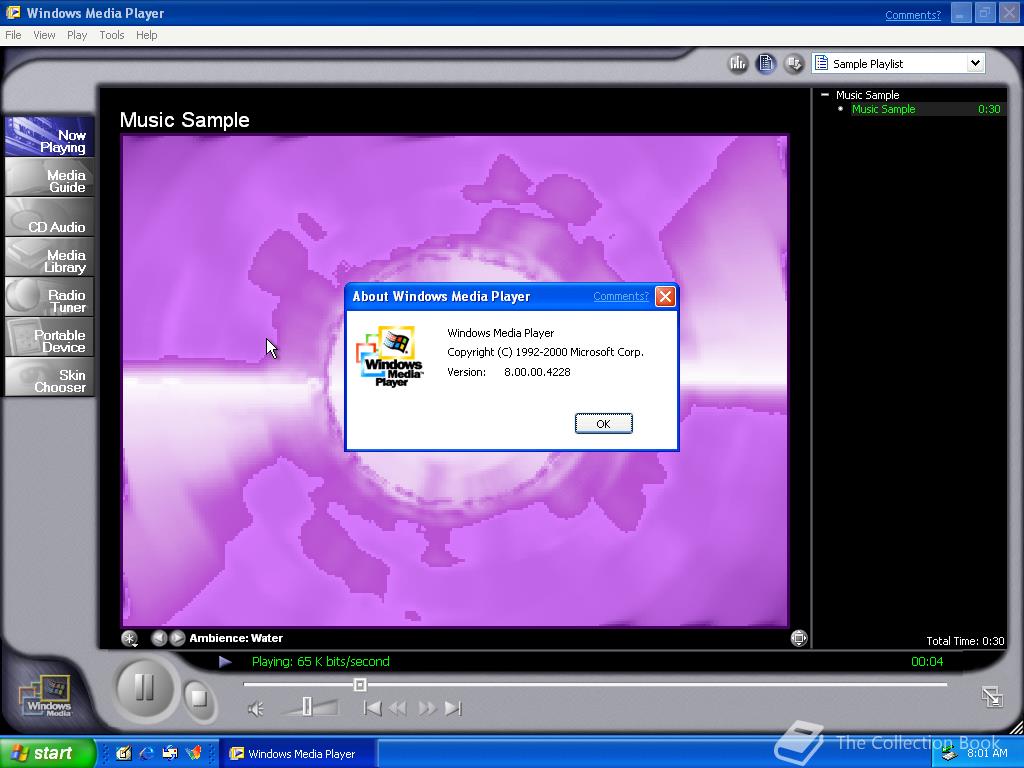Open the visualization selection menu asterisk button
The image size is (1024, 768).
[129, 638]
